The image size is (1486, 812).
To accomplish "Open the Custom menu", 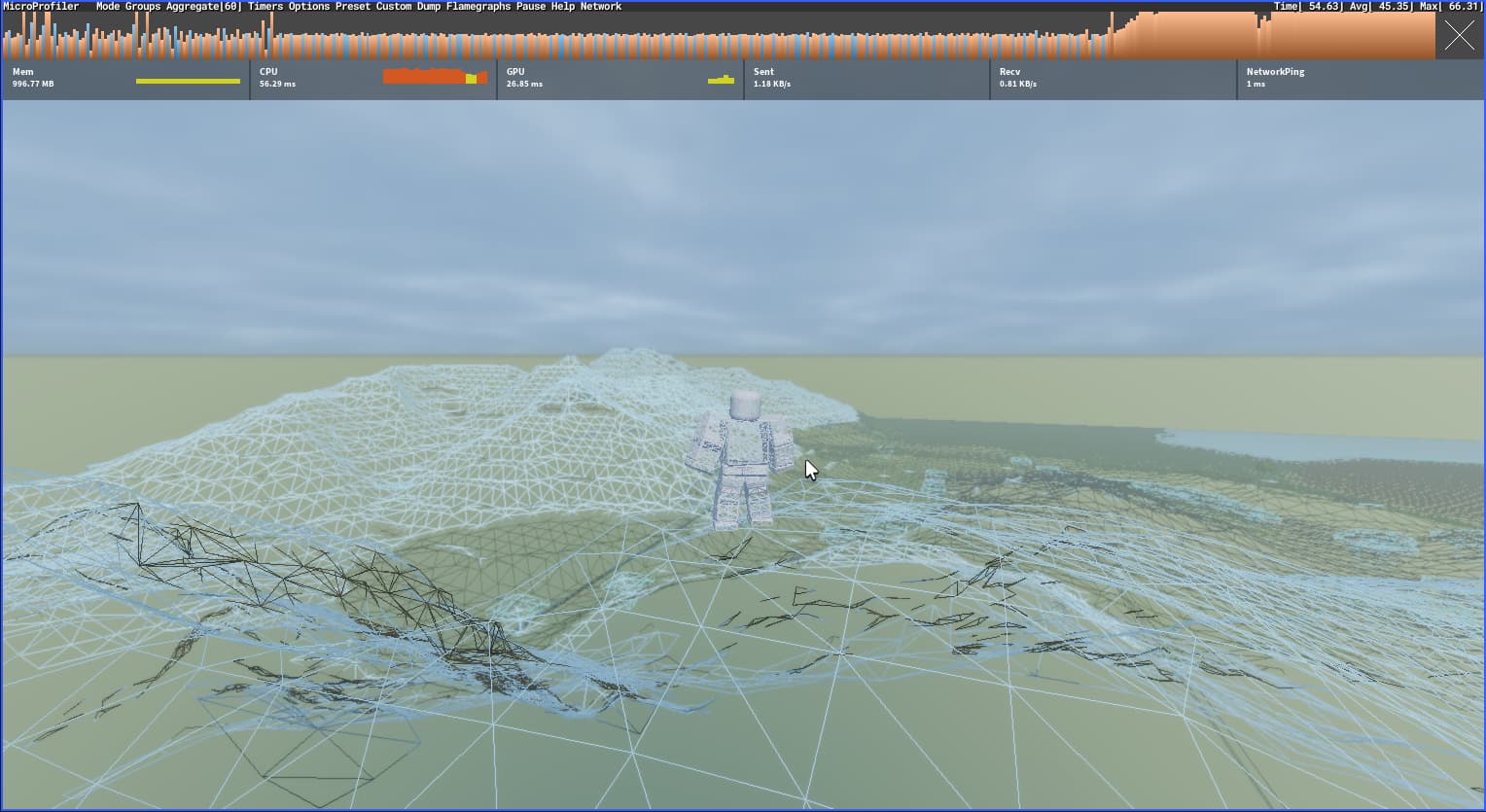I will (394, 7).
